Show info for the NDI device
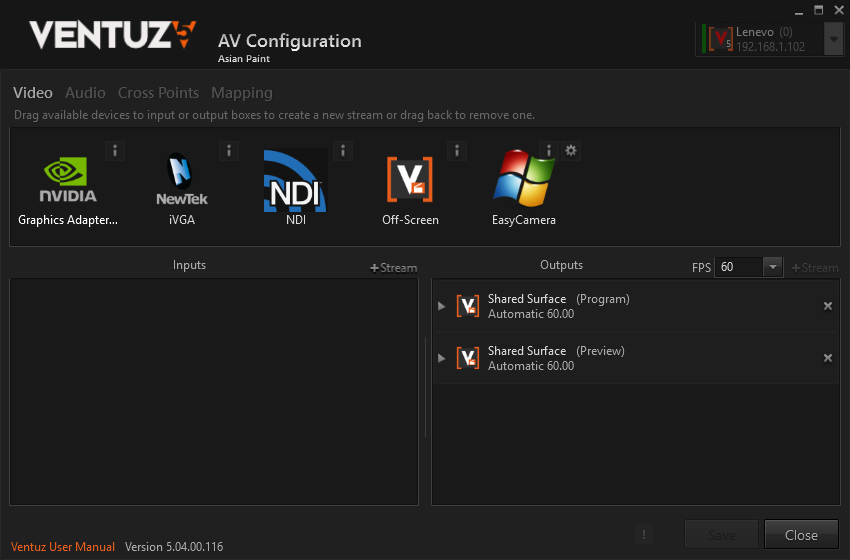Screen dimensions: 850x560 [x=343, y=151]
